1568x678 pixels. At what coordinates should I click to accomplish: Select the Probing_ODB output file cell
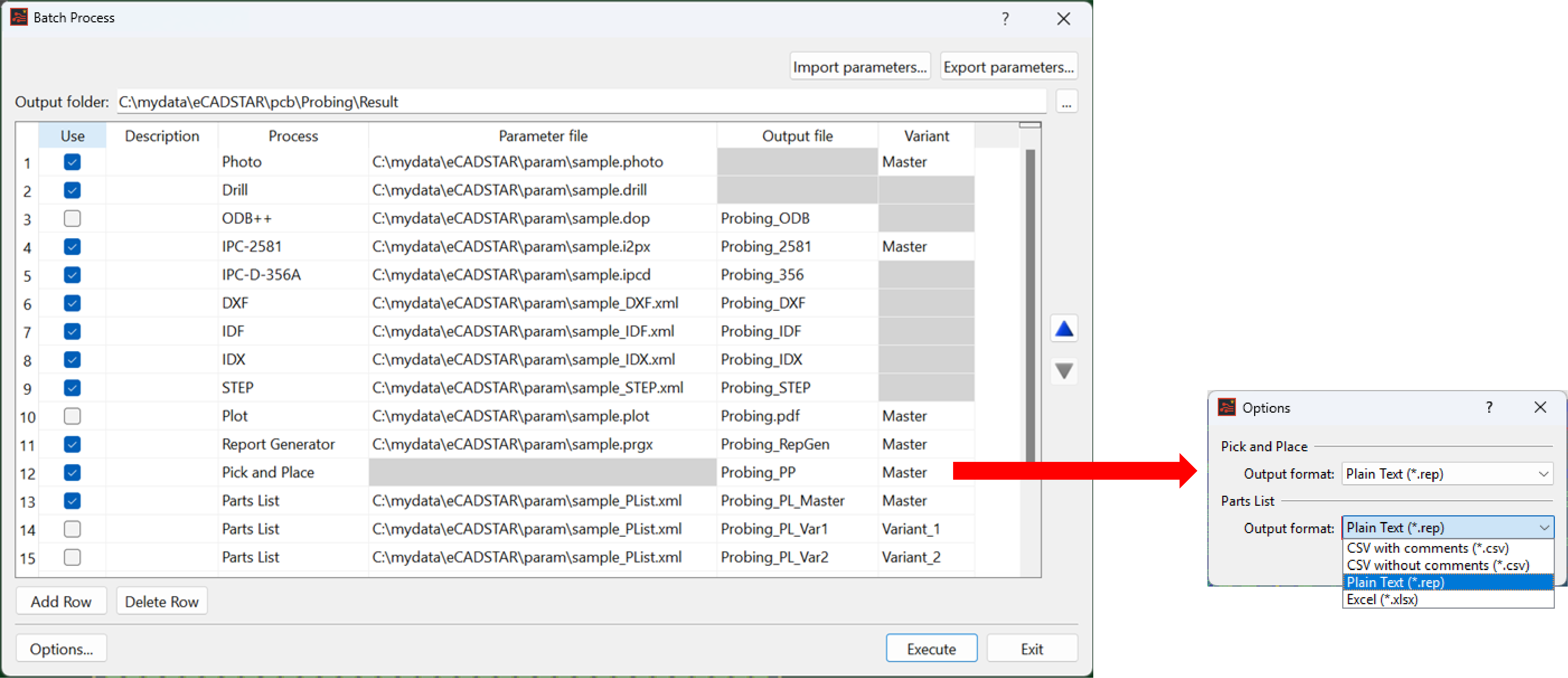[x=797, y=218]
